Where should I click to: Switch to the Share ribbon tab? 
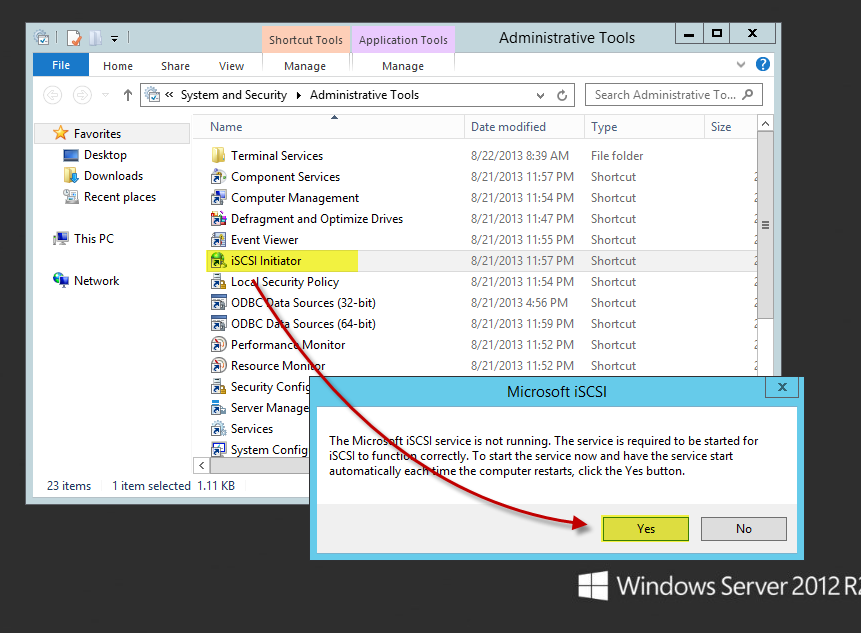coord(175,66)
